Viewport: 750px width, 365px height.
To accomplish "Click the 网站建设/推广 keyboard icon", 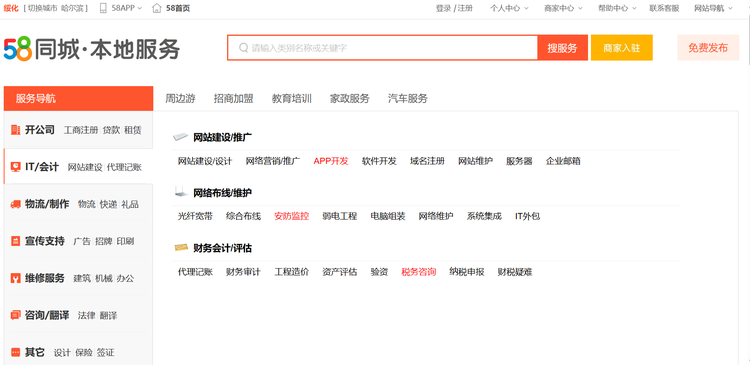I will 180,138.
